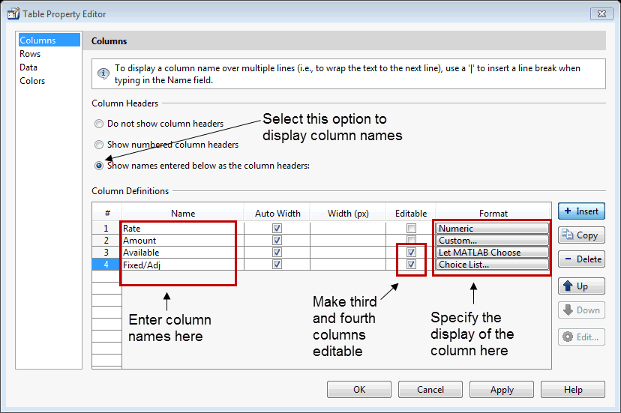Image resolution: width=621 pixels, height=413 pixels.
Task: Select 'Show numbered column headers' radio button
Action: (98, 145)
